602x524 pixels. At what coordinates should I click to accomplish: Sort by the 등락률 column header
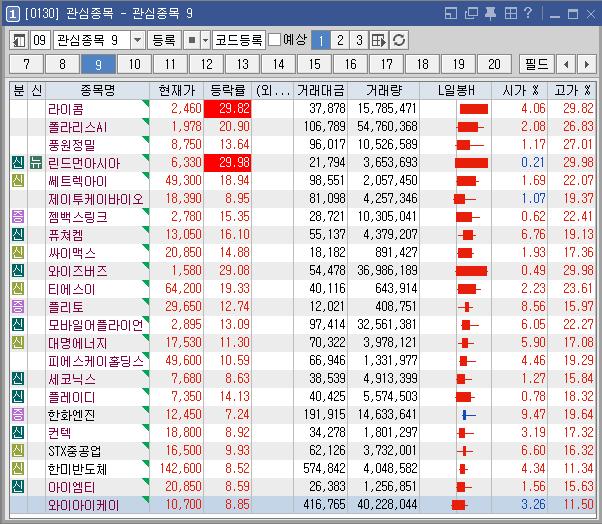coord(227,91)
